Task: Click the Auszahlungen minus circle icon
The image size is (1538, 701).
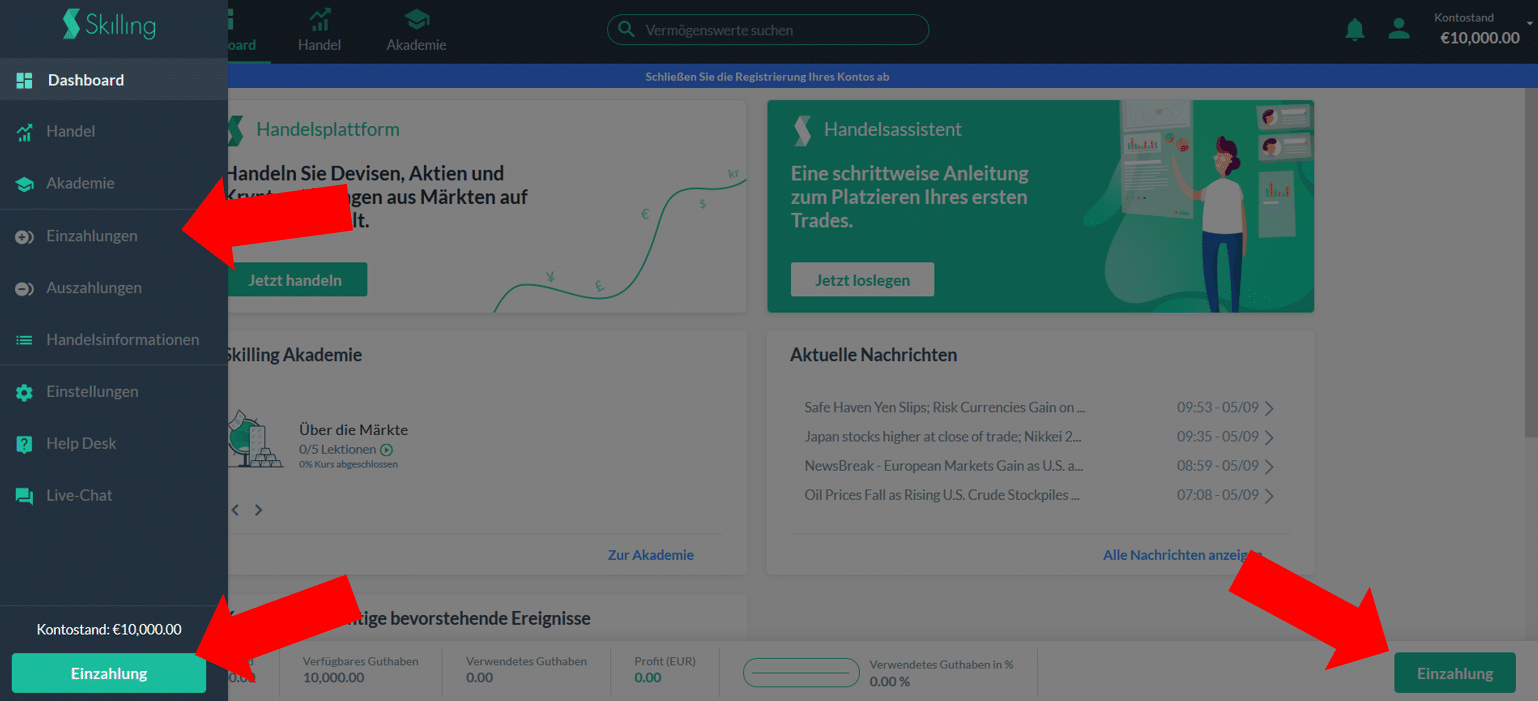Action: click(24, 288)
